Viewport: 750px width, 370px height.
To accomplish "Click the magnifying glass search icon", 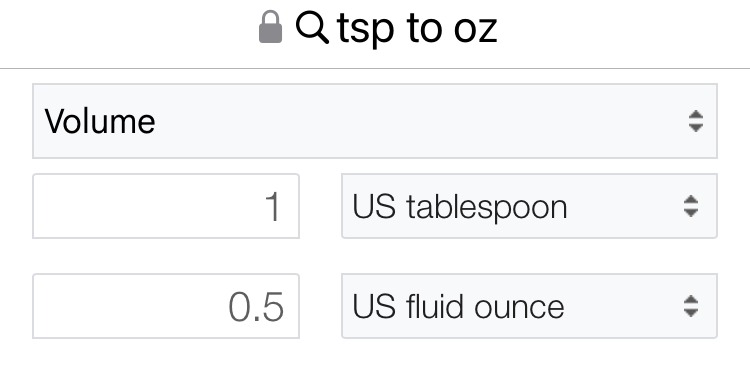I will tap(312, 28).
